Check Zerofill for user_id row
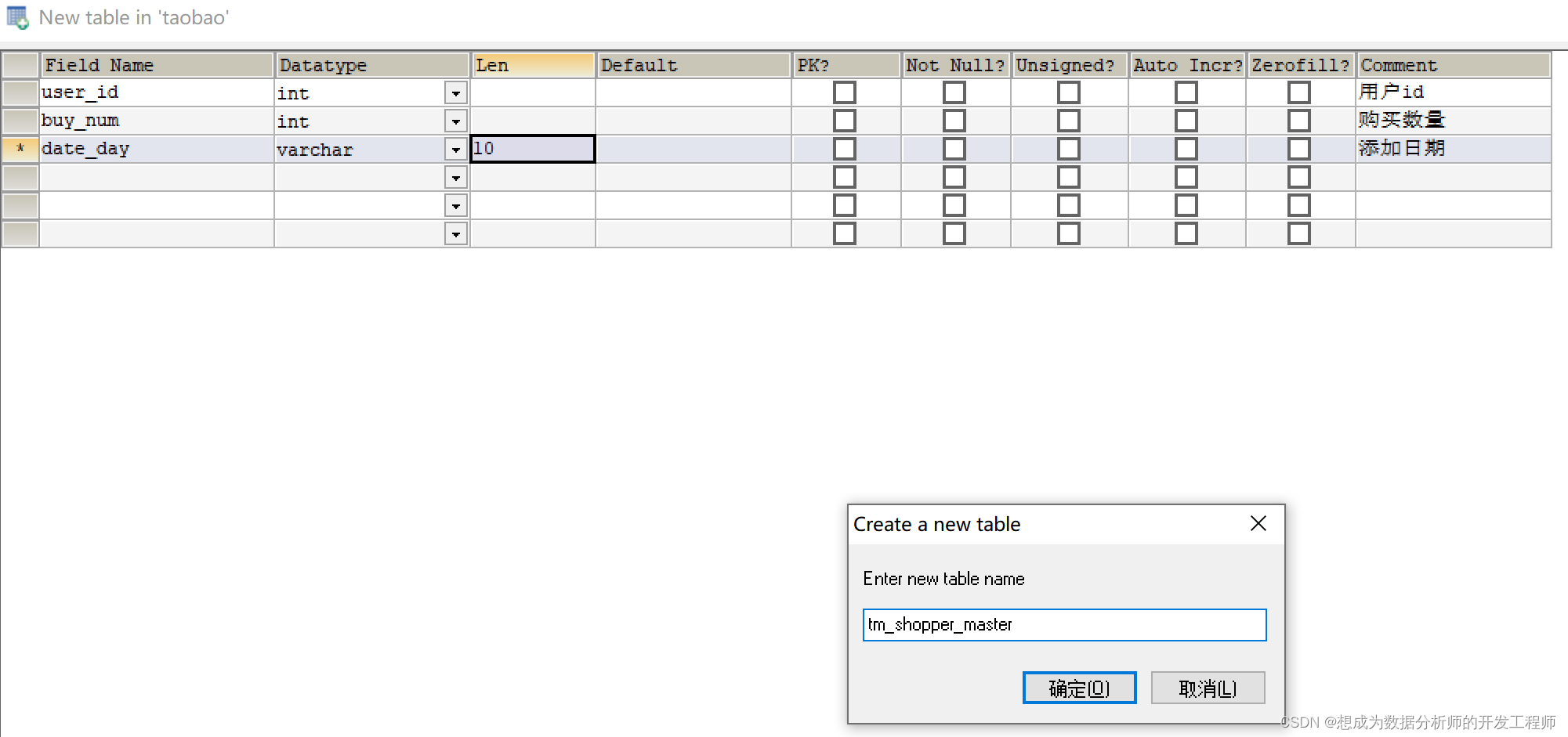The height and width of the screenshot is (737, 1568). [x=1299, y=92]
